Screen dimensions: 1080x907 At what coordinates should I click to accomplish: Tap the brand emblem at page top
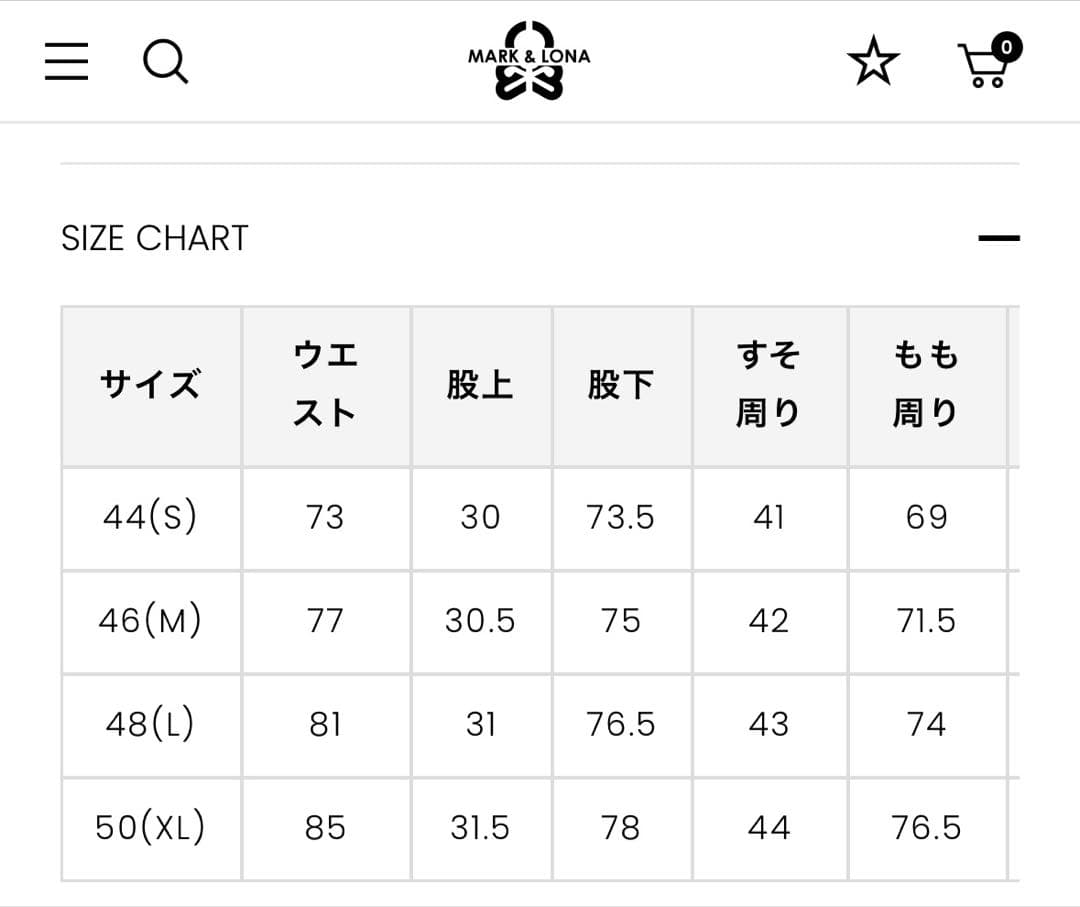(x=531, y=60)
